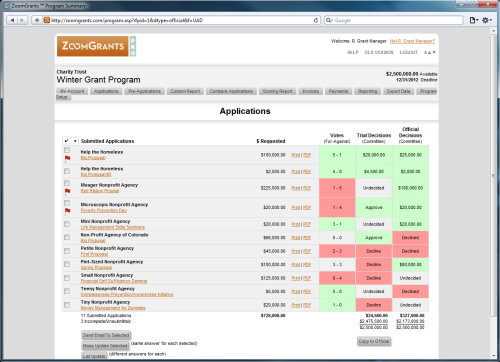Screen dimensions: 500x362
Task: Click the site favicon in the address bar
Action: coord(47,20)
